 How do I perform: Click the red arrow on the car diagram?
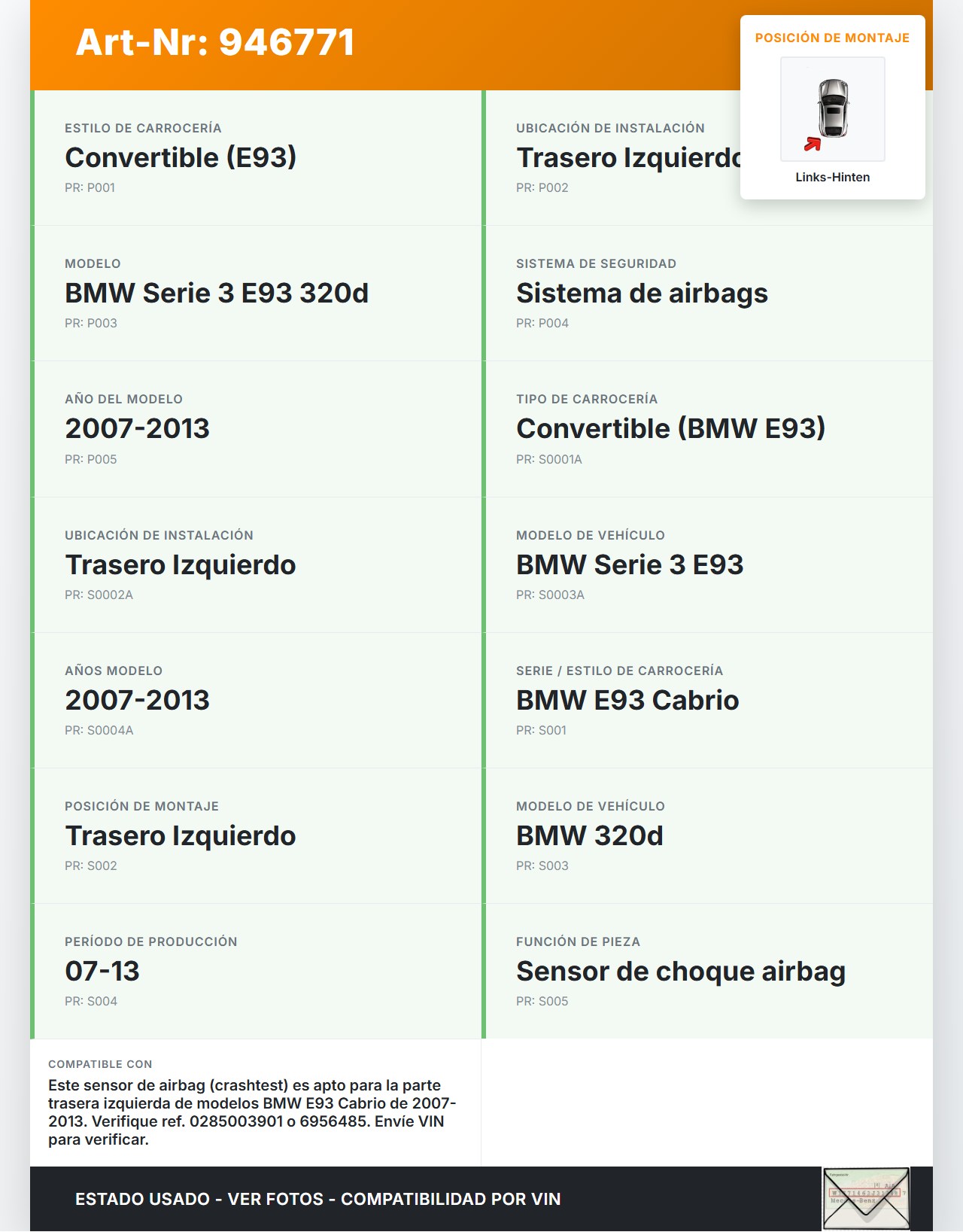coord(813,144)
